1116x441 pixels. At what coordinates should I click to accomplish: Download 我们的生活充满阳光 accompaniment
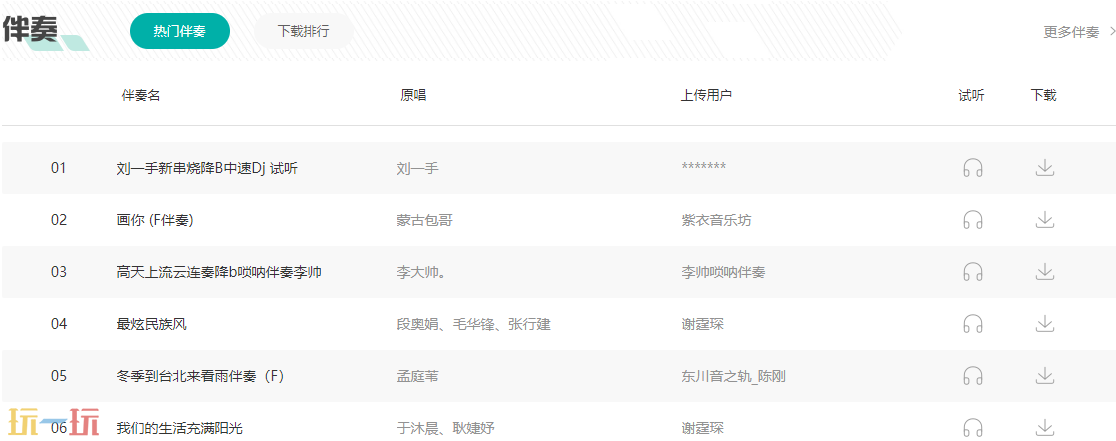click(x=1044, y=427)
